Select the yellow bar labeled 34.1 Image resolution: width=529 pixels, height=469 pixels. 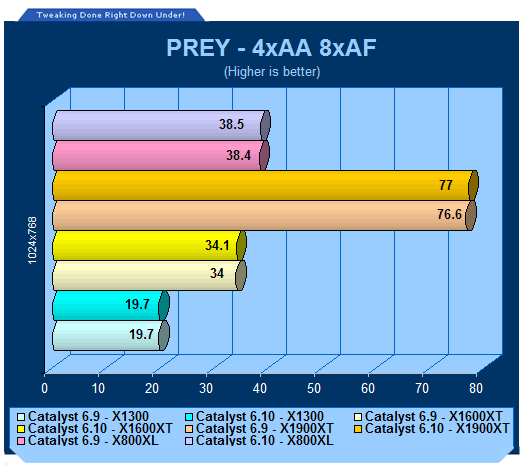(x=149, y=246)
